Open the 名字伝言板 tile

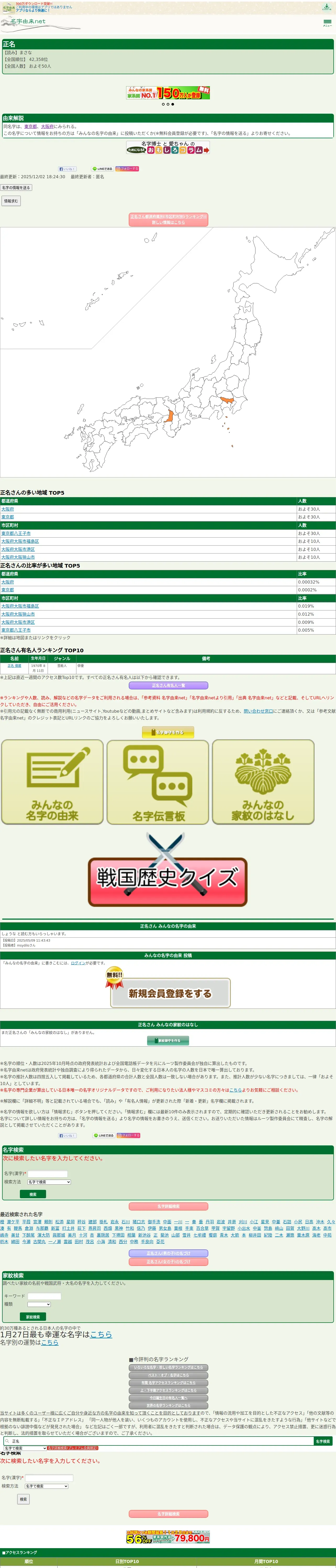click(x=158, y=782)
